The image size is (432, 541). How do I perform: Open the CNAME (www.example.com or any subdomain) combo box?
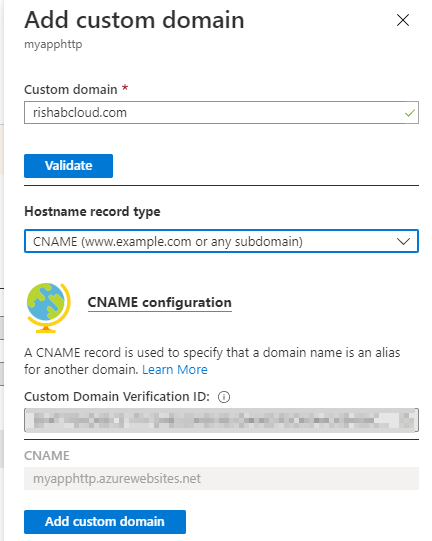pos(221,241)
